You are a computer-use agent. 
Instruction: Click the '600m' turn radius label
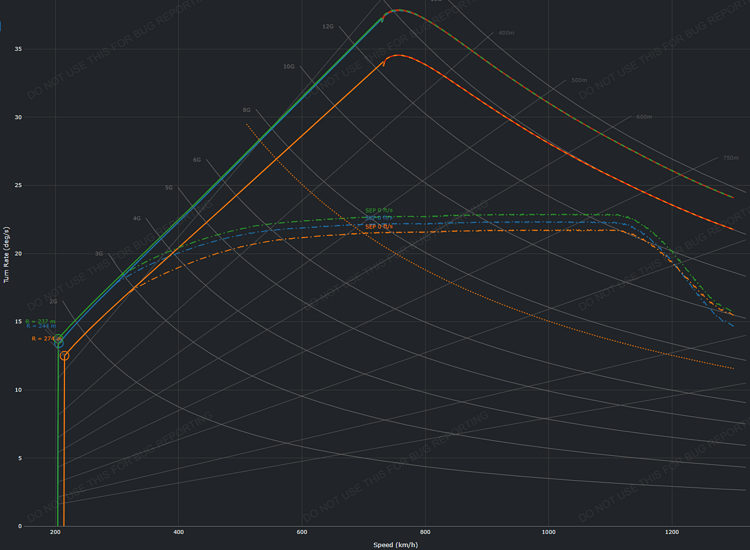point(644,117)
